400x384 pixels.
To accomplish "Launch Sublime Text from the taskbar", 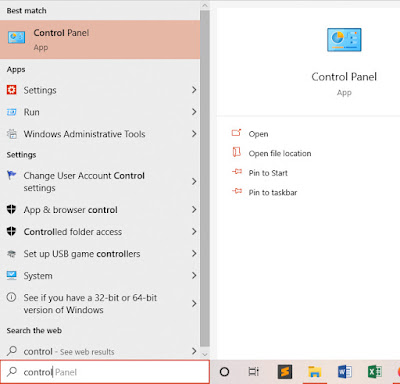I will [x=285, y=371].
